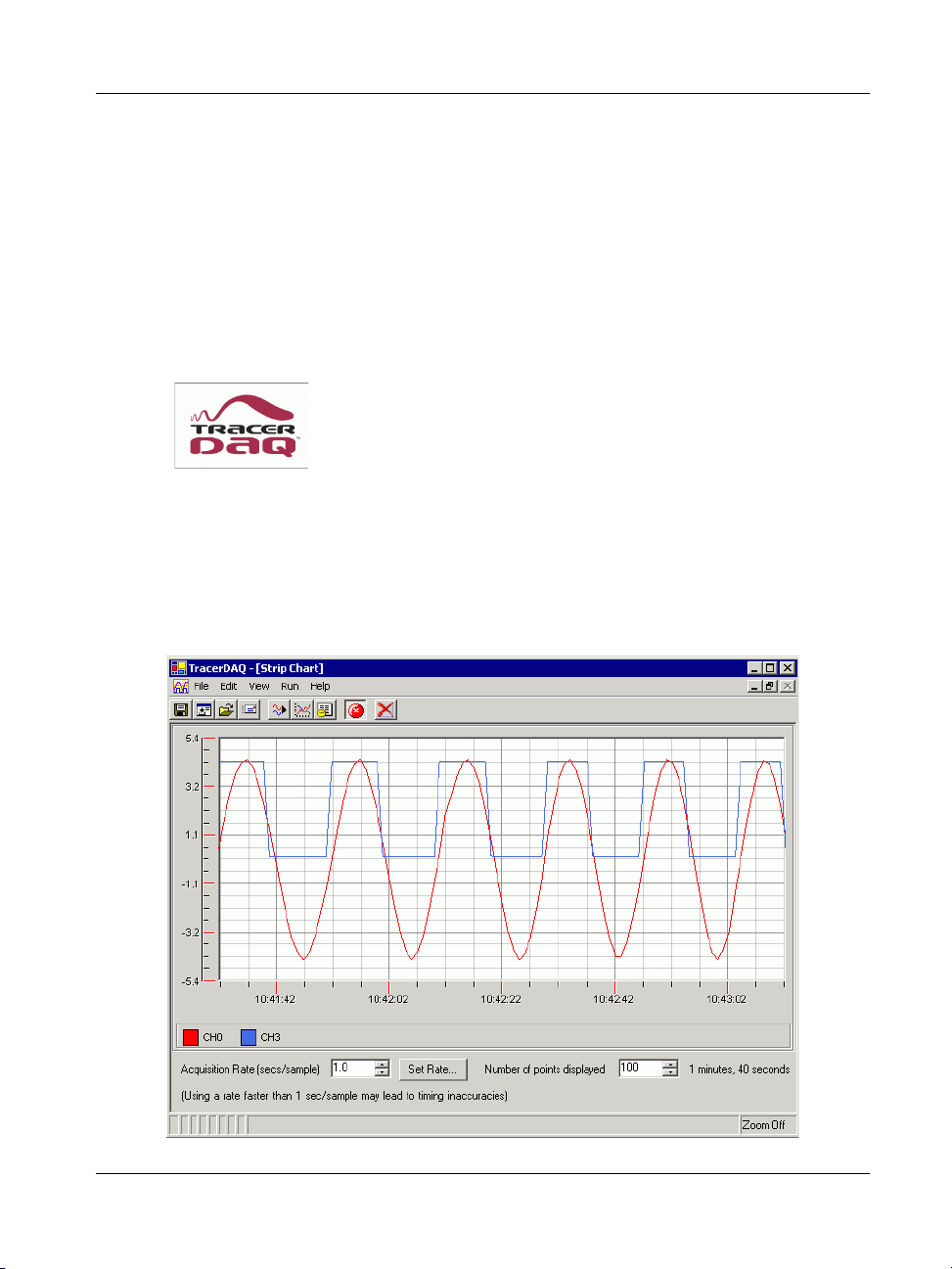Click the -1.1 y-axis label

[x=190, y=884]
